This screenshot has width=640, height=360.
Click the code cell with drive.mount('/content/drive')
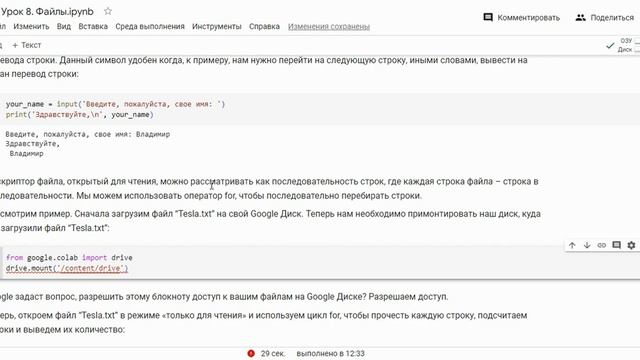pos(320,263)
